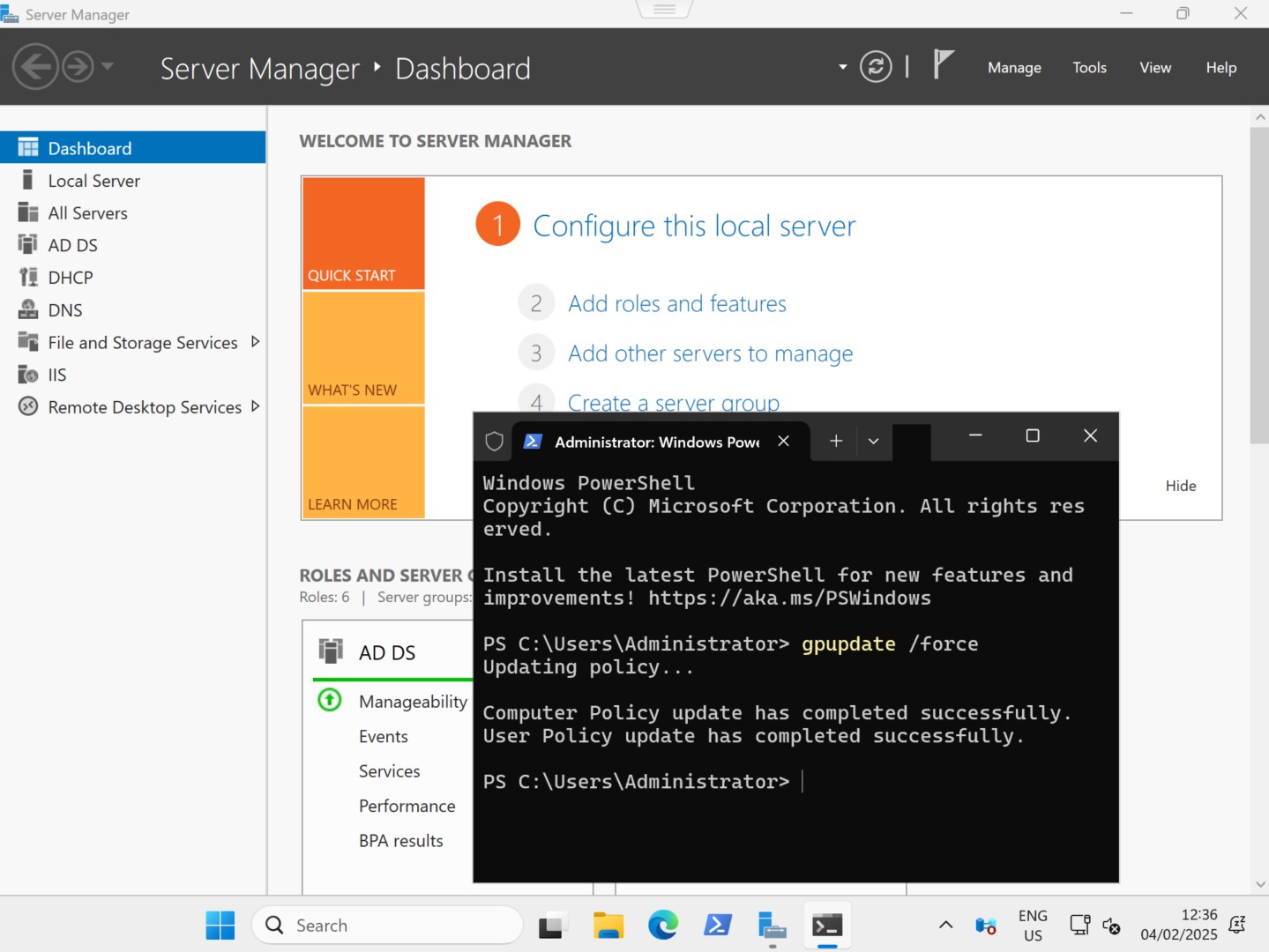Viewport: 1269px width, 952px height.
Task: Click Configure this local server link
Action: 694,227
